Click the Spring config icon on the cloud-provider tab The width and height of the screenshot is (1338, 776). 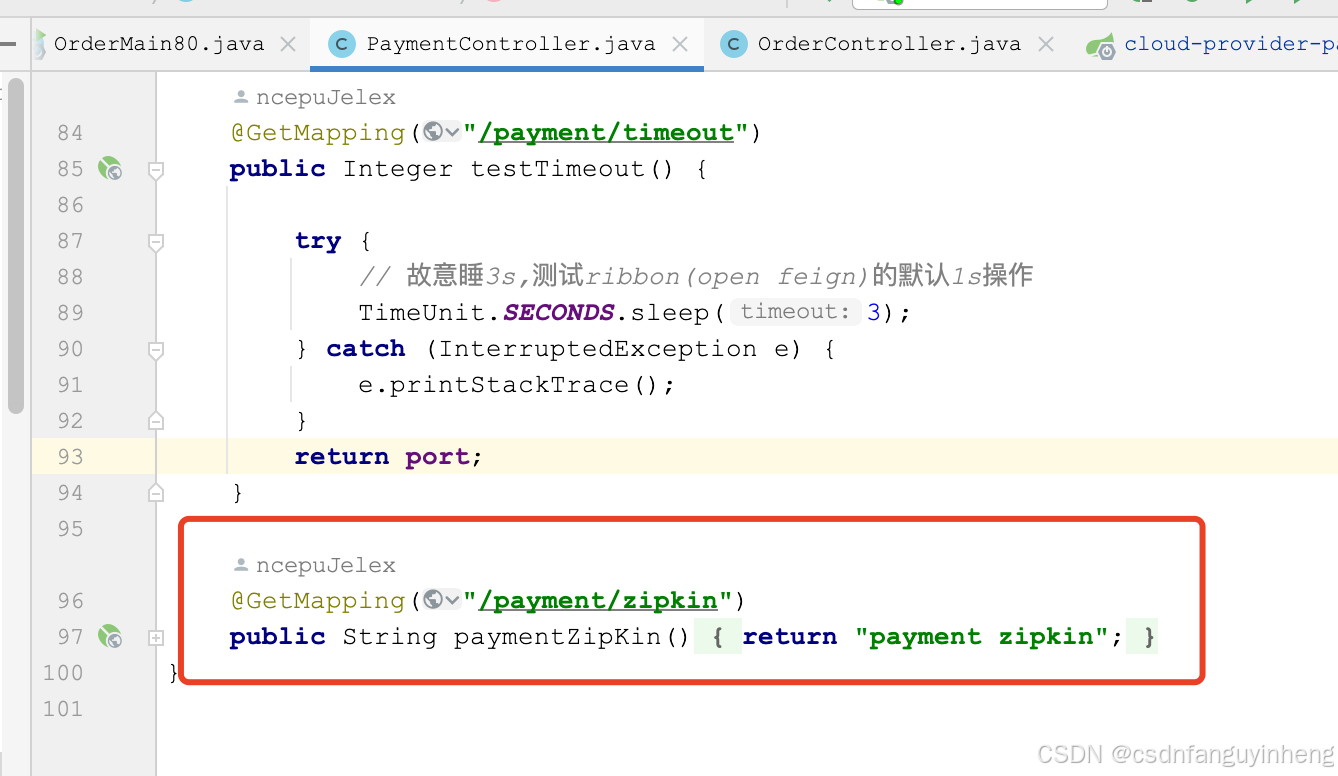(x=1101, y=45)
